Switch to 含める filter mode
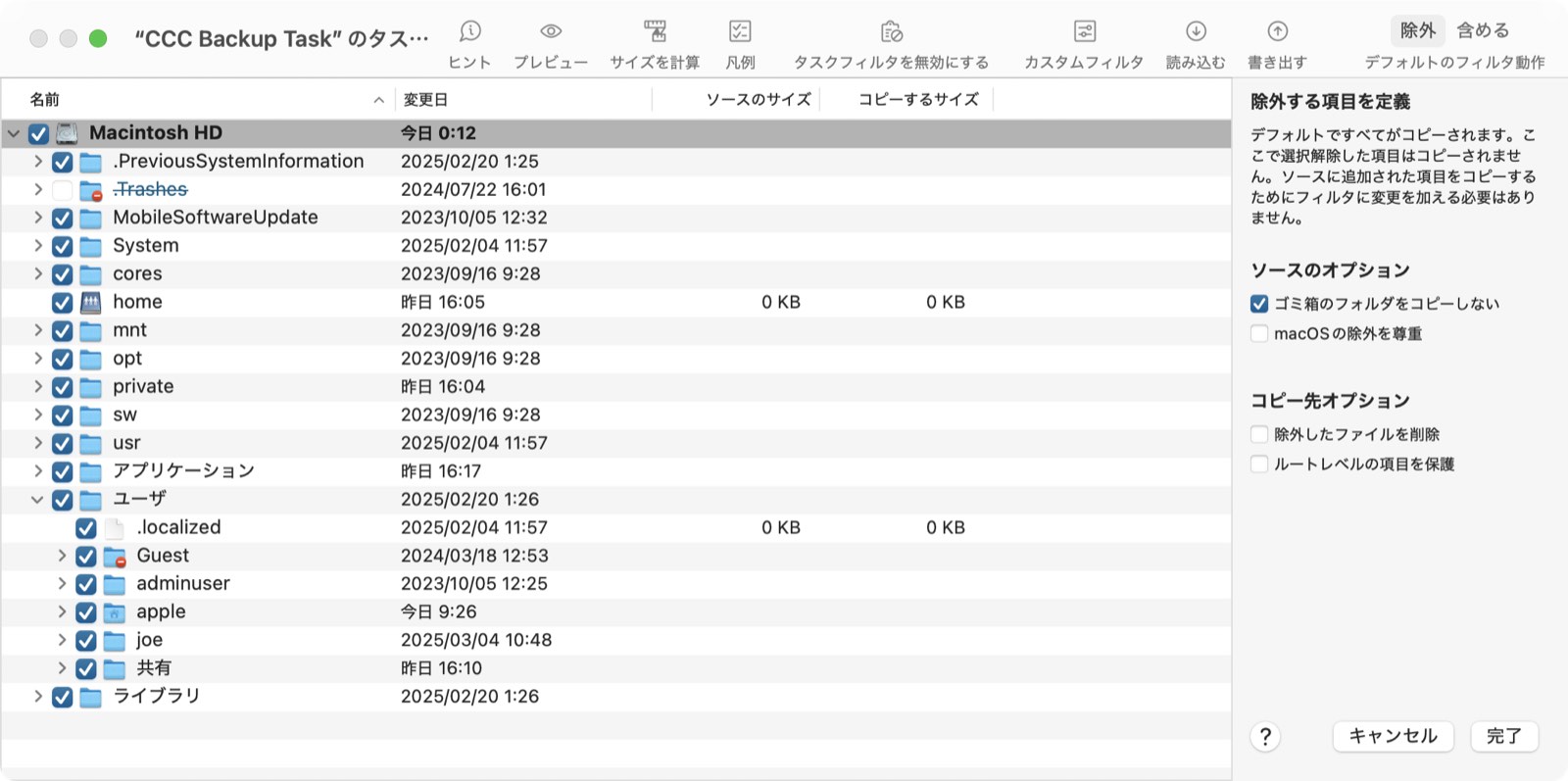Screen dimensions: 1568x781 pos(1483,30)
